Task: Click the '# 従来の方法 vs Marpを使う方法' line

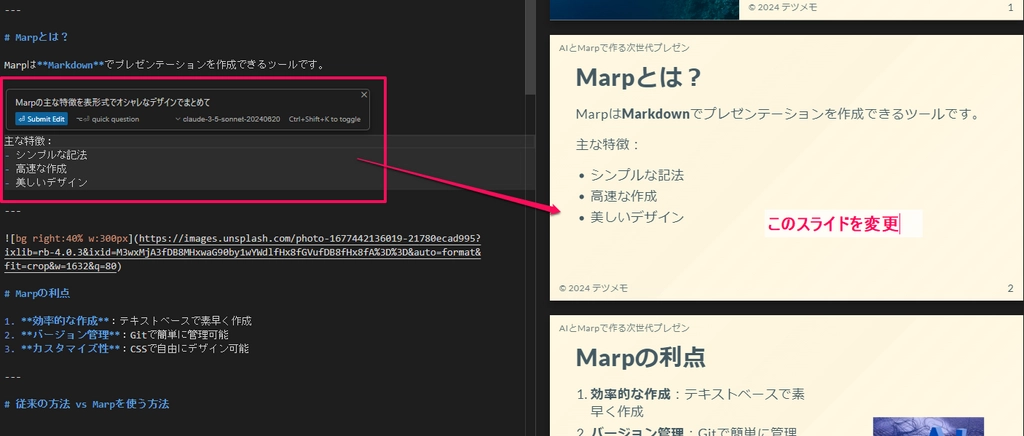Action: tap(92, 404)
